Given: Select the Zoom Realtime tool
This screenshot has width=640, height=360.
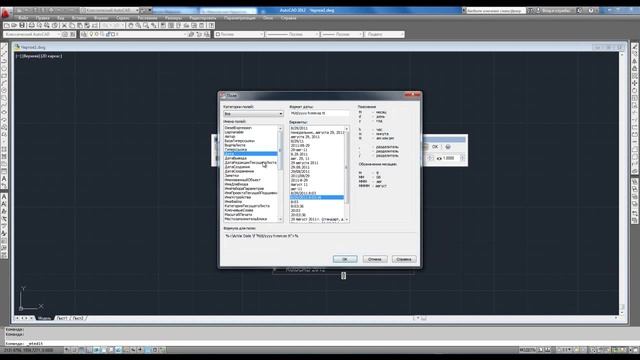Looking at the screenshot, I should click(x=138, y=25).
